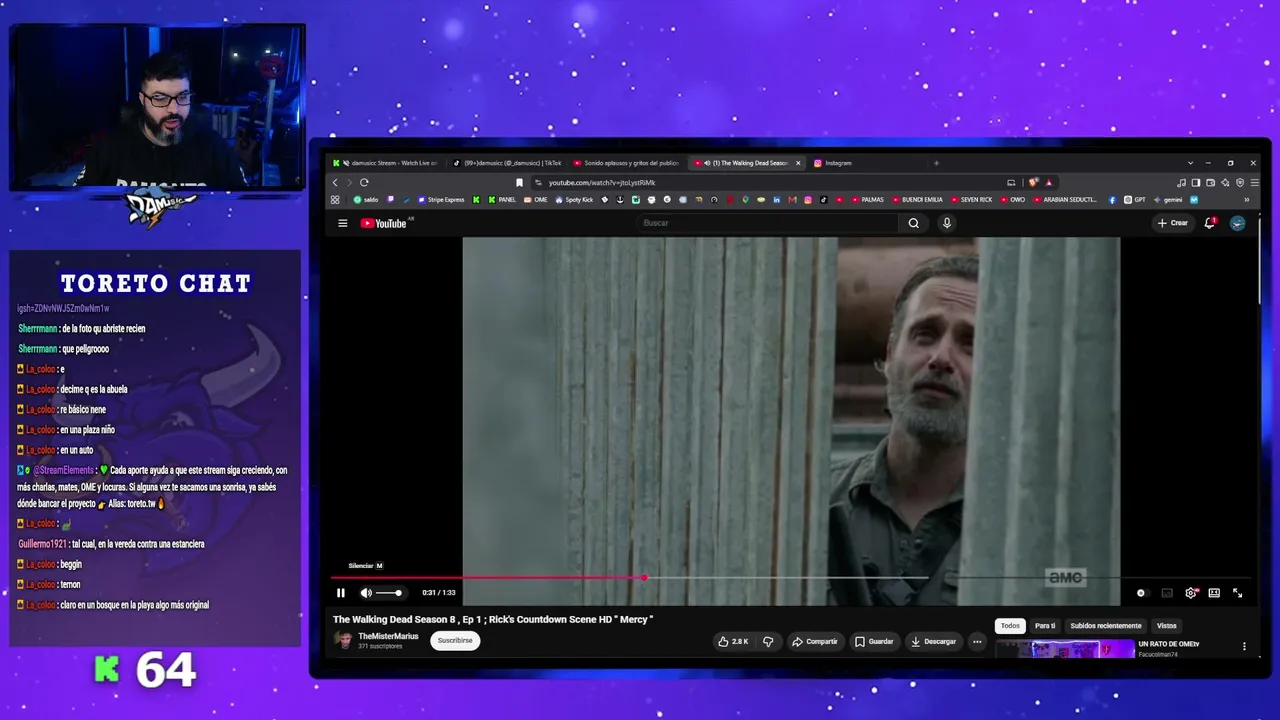Open the Brave Wallet icon

(x=1210, y=182)
